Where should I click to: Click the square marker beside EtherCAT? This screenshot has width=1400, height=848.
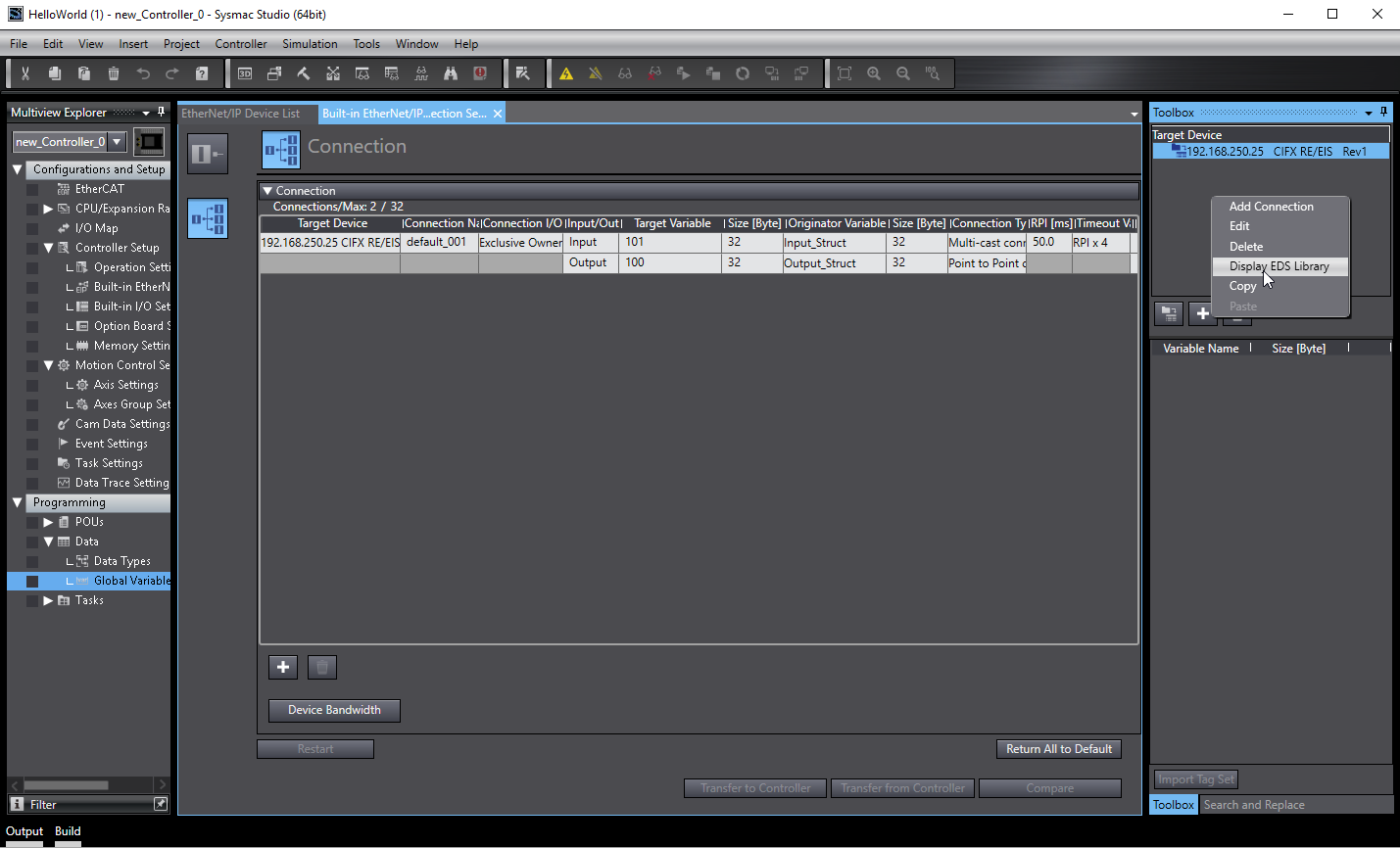32,189
